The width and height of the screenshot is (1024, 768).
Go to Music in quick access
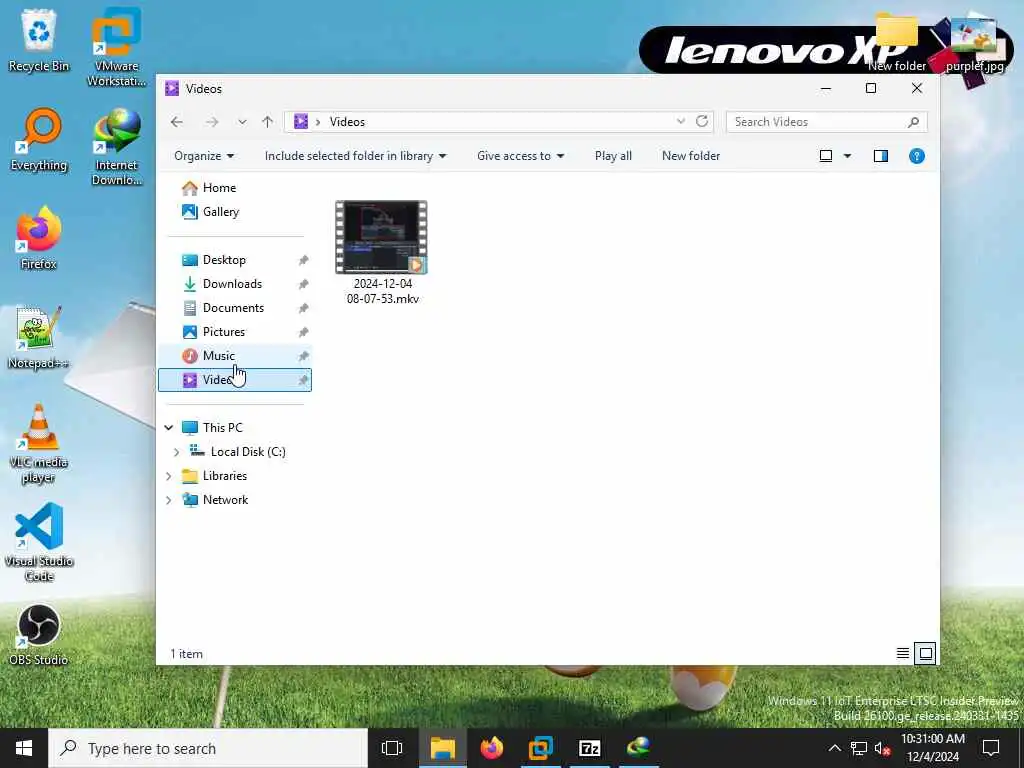click(x=218, y=356)
